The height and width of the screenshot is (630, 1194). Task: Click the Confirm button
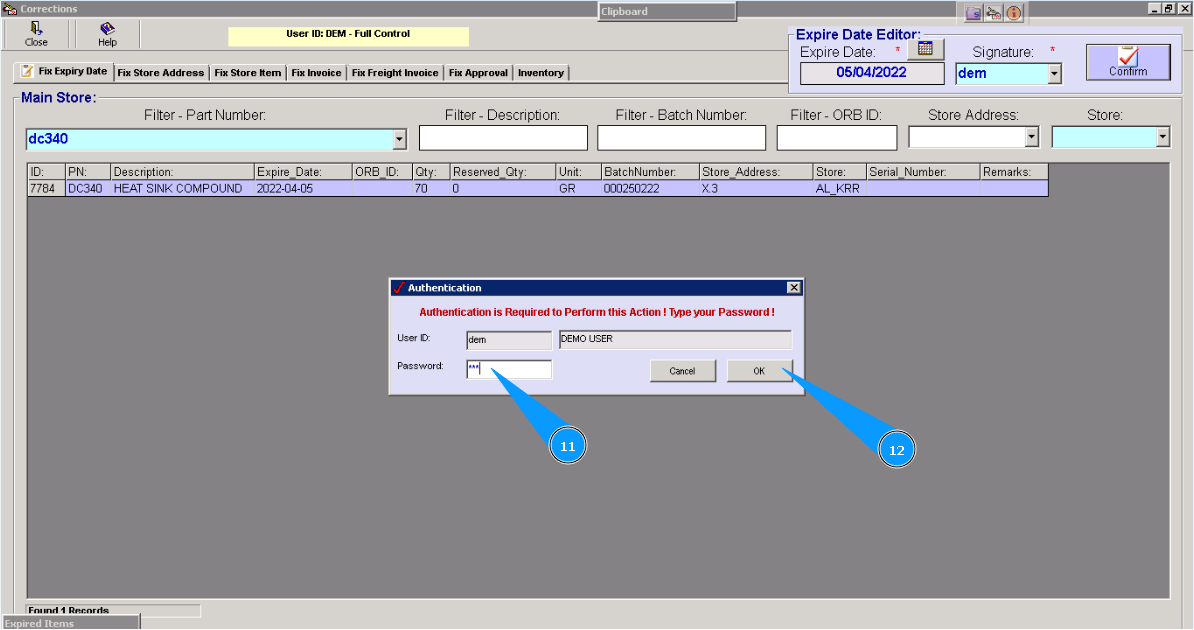pos(1128,62)
